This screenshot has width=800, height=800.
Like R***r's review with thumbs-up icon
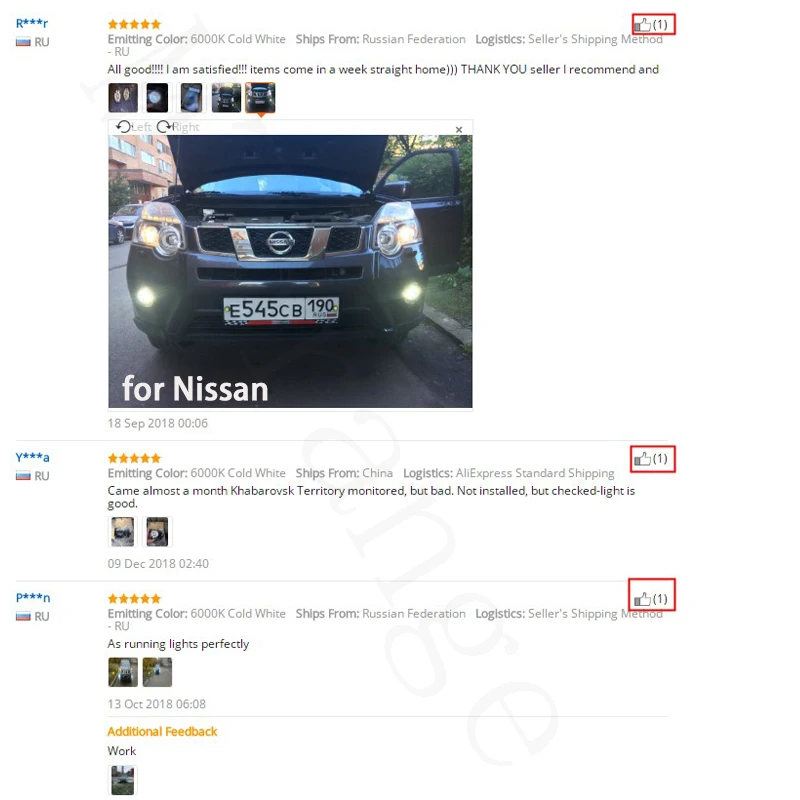coord(642,24)
